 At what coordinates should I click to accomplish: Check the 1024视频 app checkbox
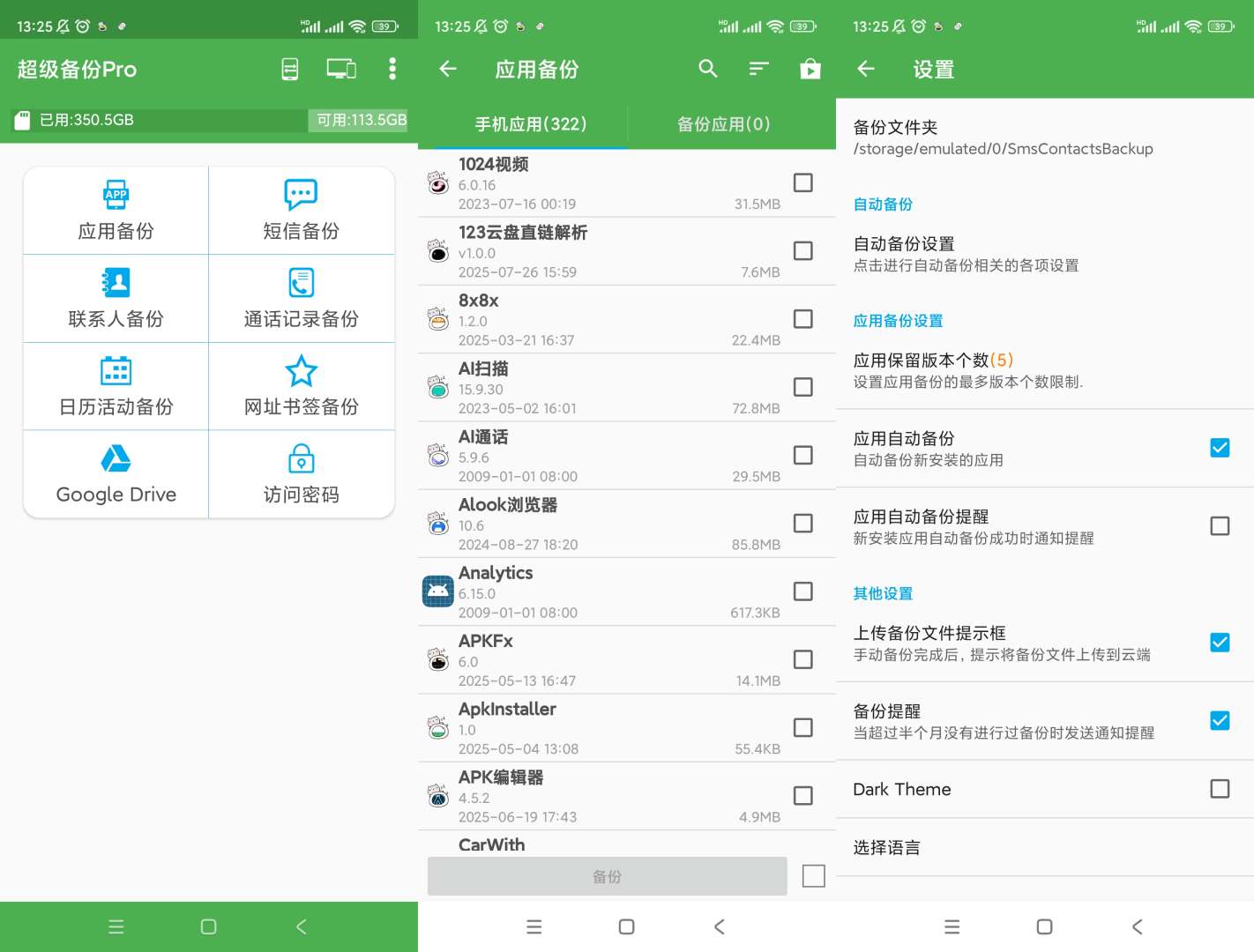[x=803, y=182]
